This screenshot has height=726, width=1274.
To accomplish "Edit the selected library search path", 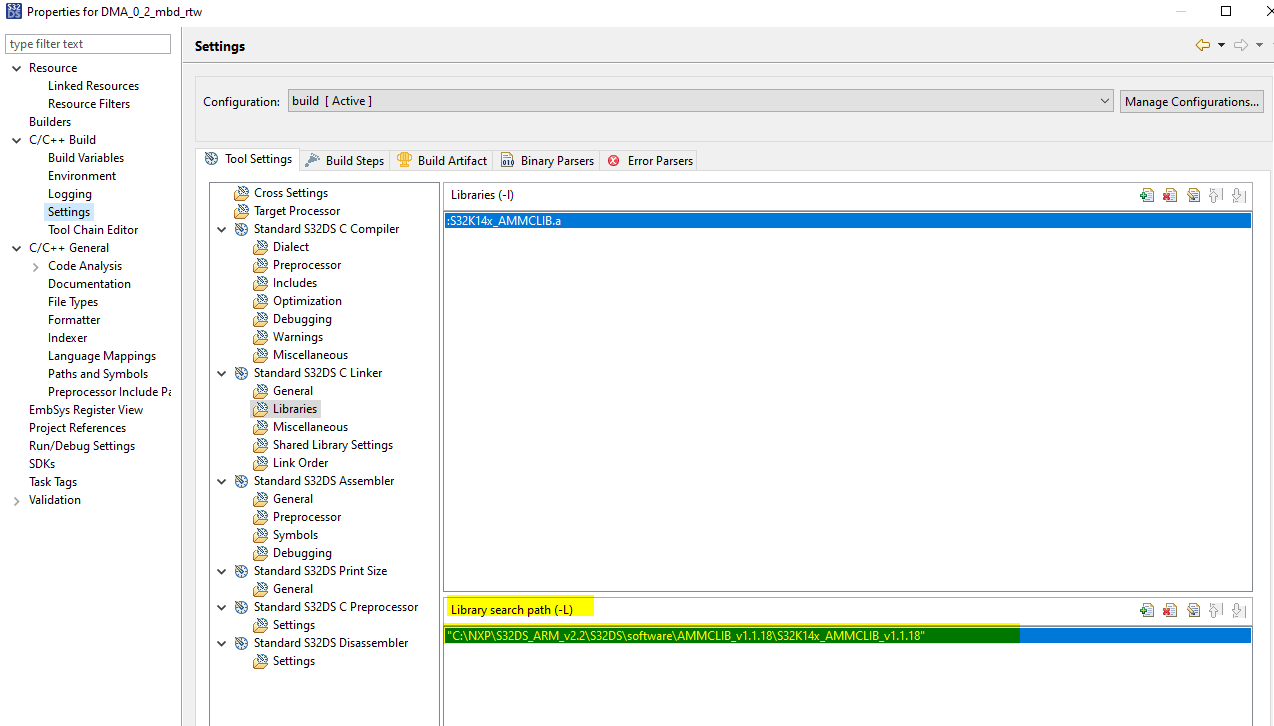I will pos(1193,609).
